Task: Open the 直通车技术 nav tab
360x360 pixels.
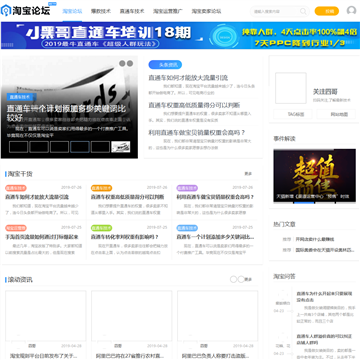Action: (132, 11)
